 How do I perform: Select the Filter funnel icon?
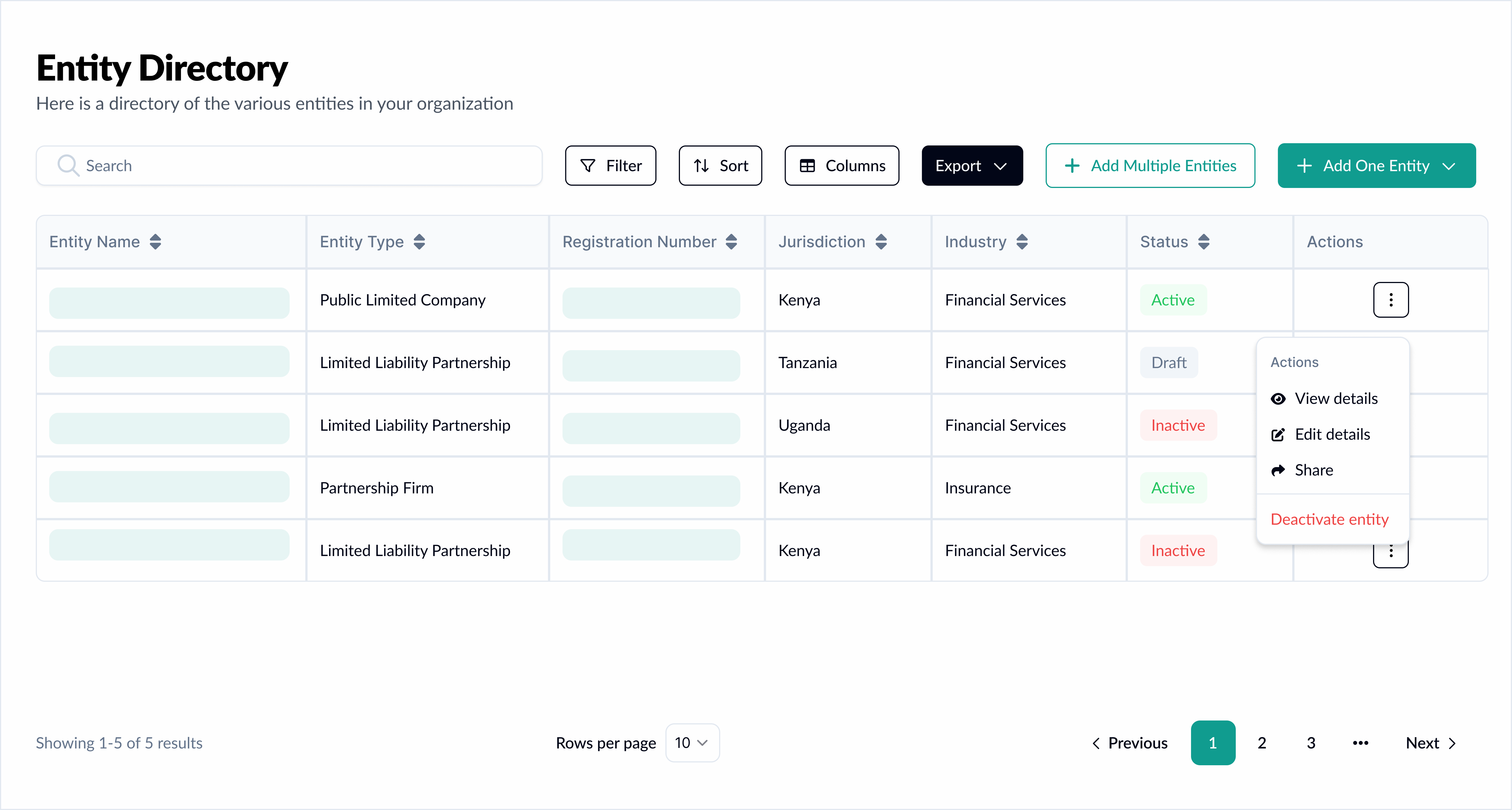587,166
